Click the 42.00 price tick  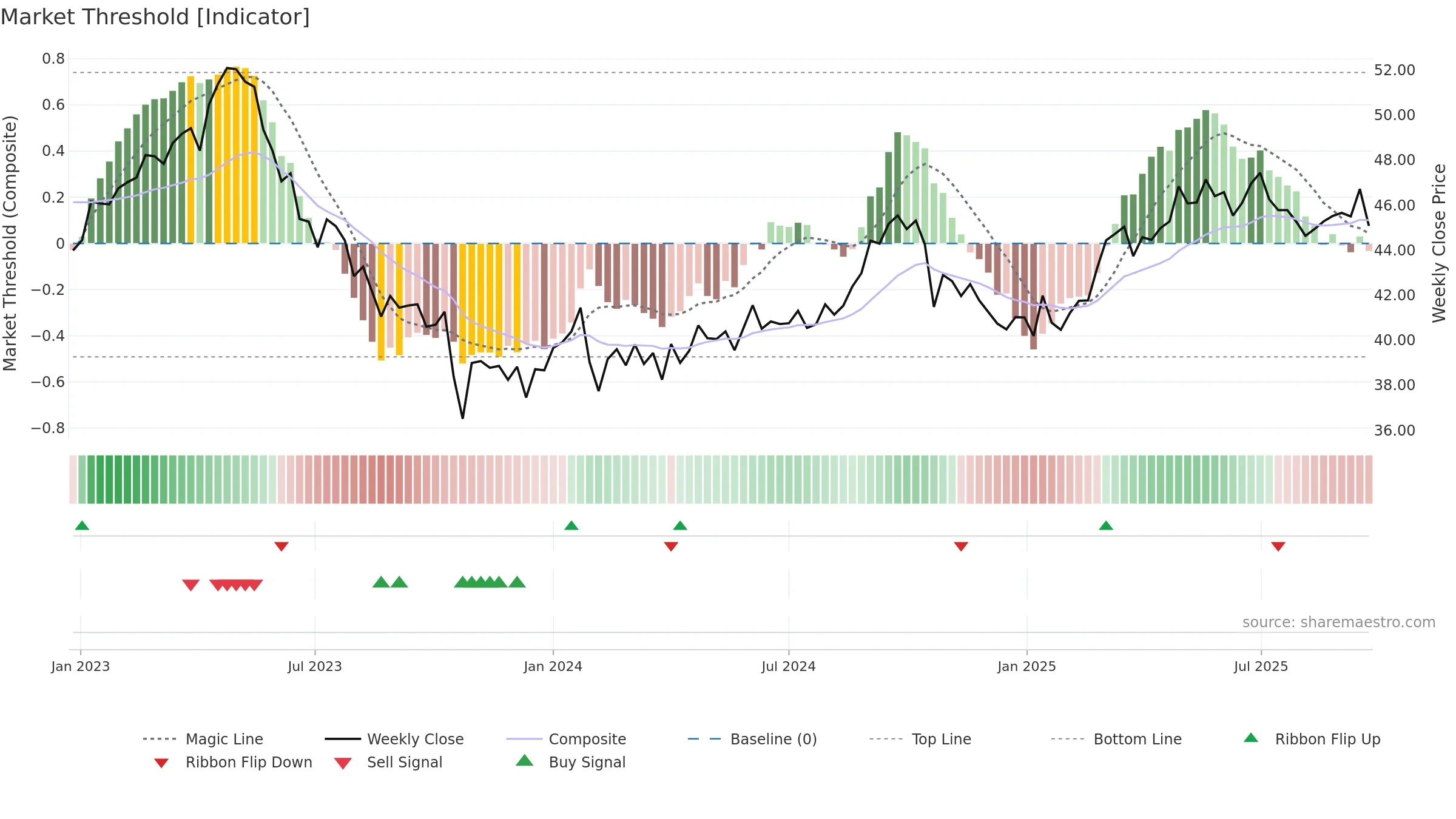point(1395,295)
